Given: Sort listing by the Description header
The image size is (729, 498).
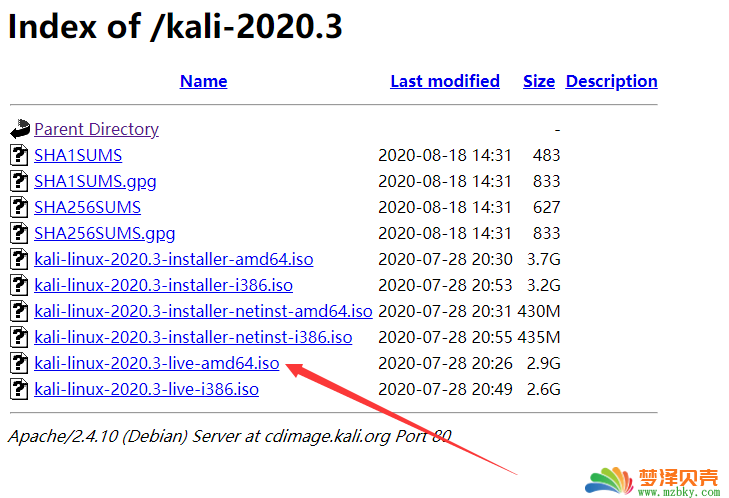Looking at the screenshot, I should click(x=611, y=81).
